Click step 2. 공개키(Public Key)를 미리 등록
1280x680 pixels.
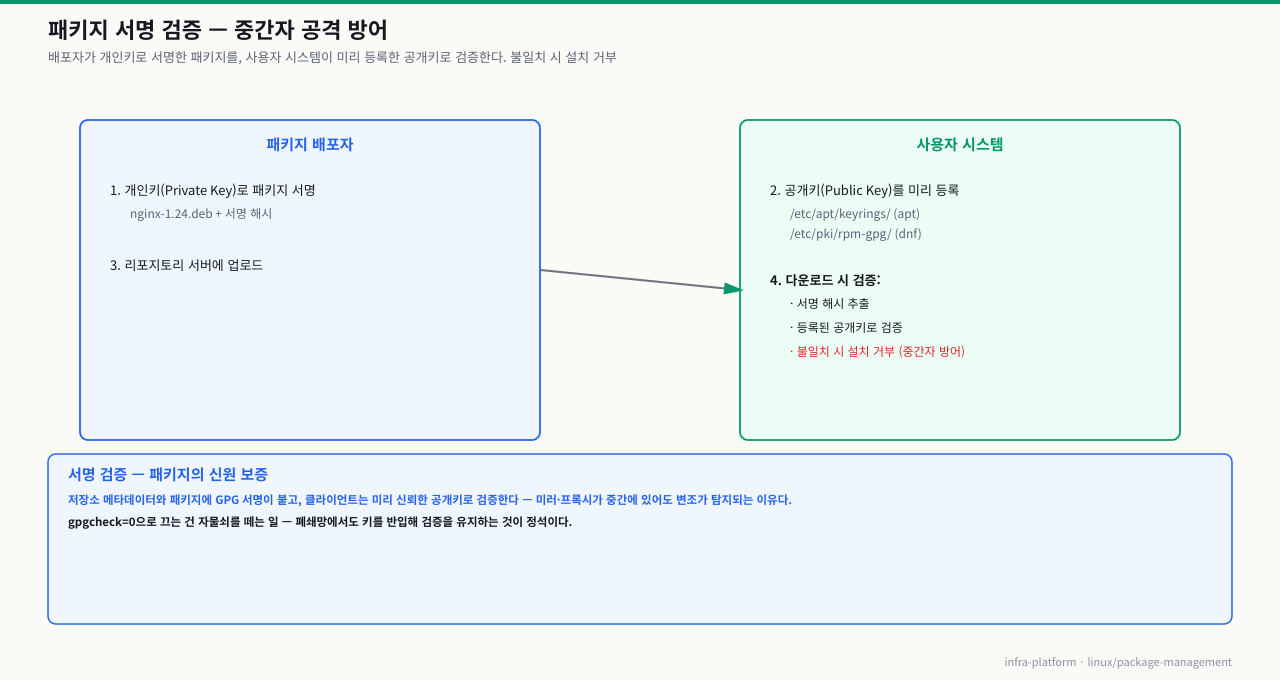click(865, 190)
